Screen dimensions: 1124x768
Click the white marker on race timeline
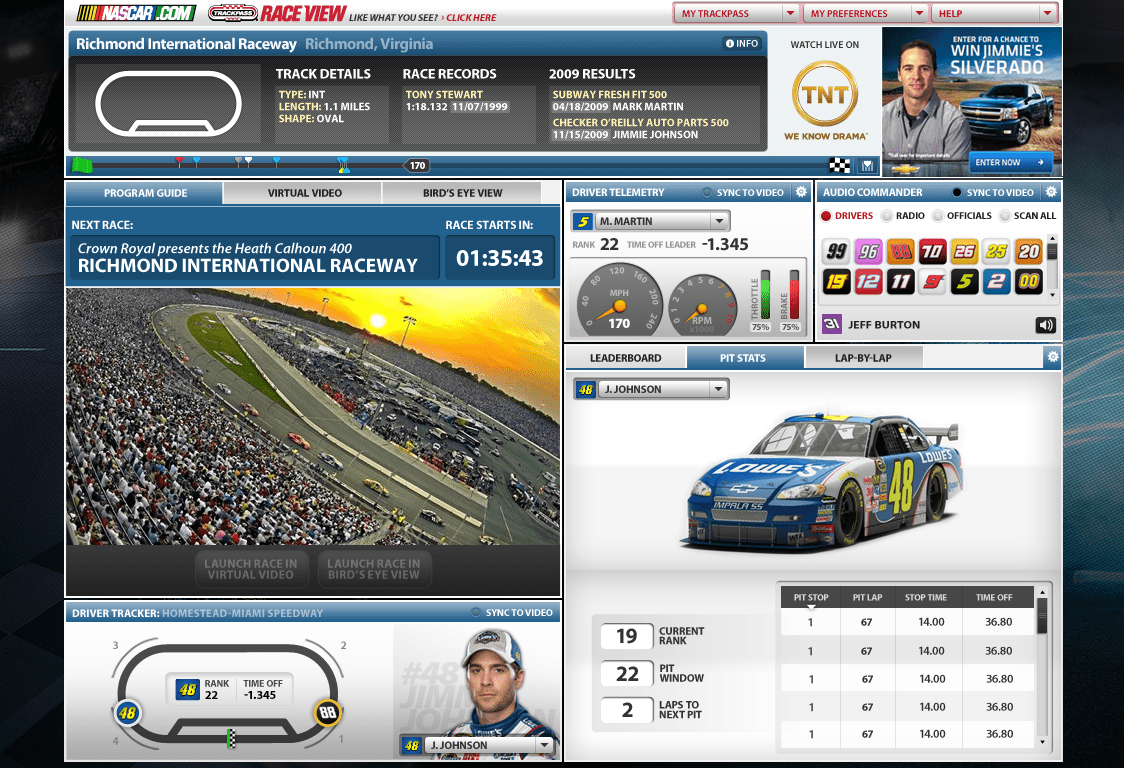click(248, 162)
